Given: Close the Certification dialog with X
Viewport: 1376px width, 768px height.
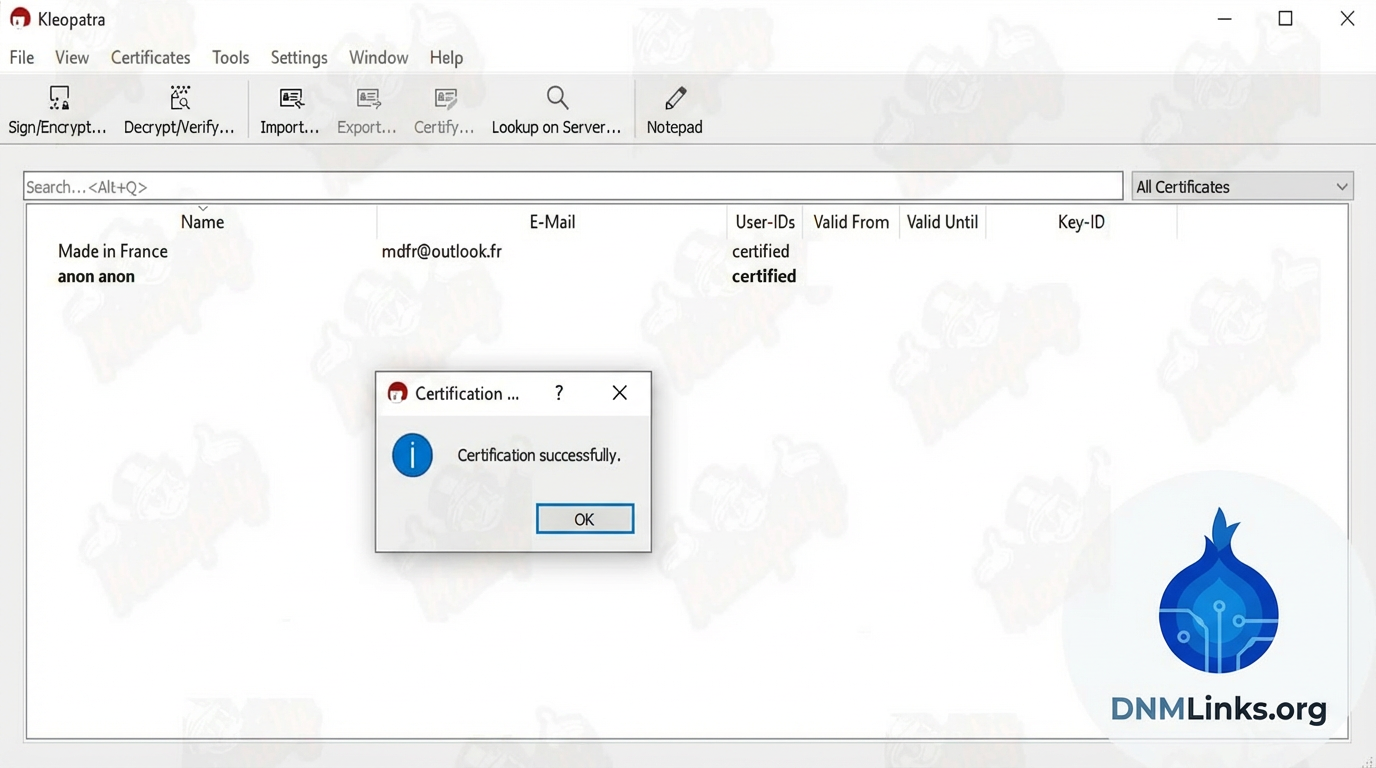Looking at the screenshot, I should point(620,393).
